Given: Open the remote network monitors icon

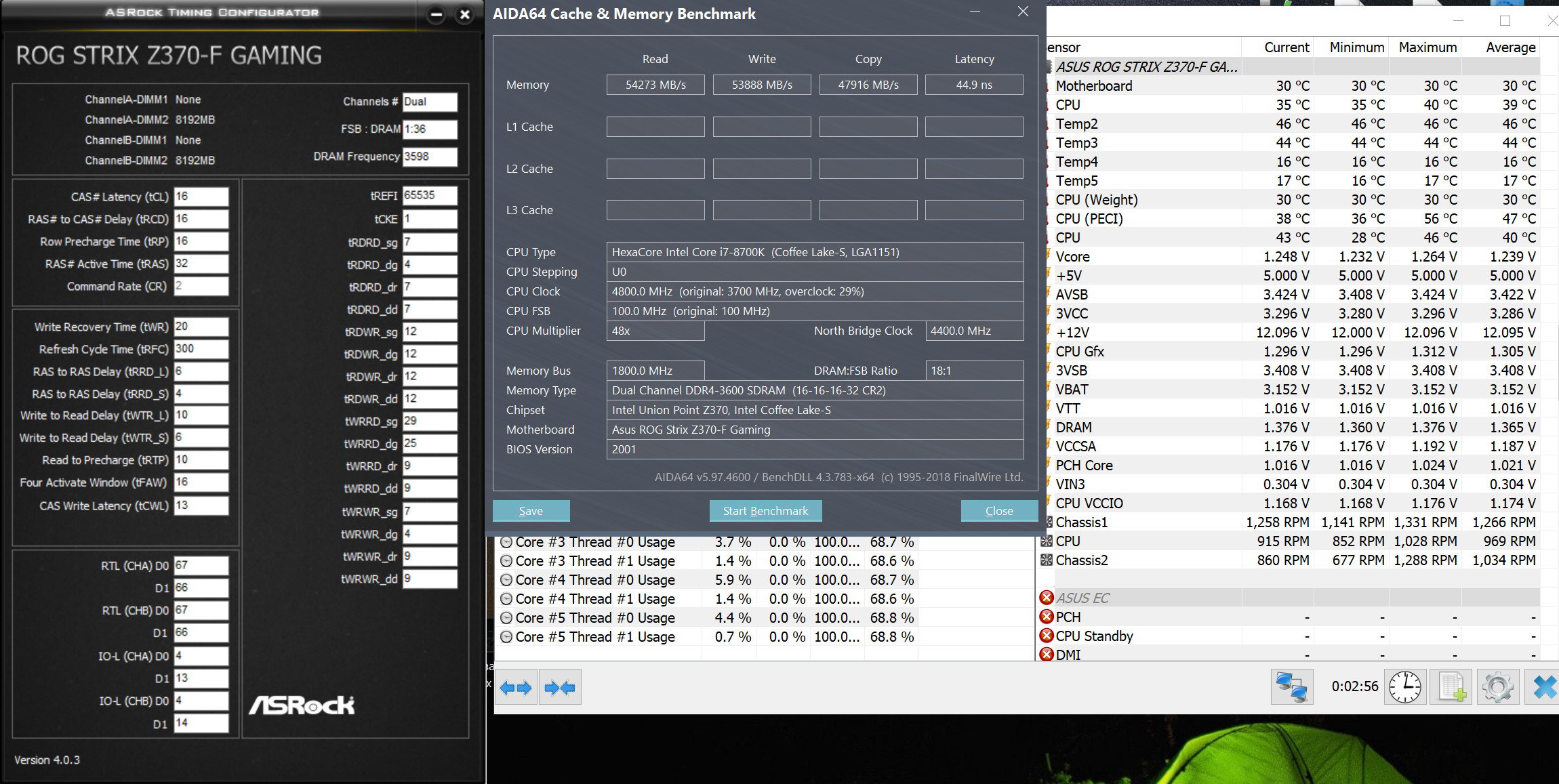Looking at the screenshot, I should coord(1291,687).
